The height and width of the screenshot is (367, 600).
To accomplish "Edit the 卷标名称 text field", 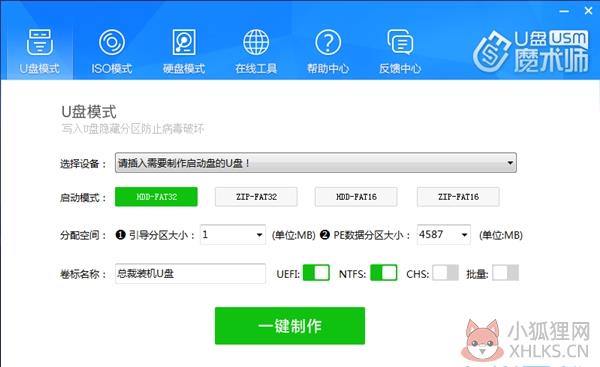I will 190,273.
